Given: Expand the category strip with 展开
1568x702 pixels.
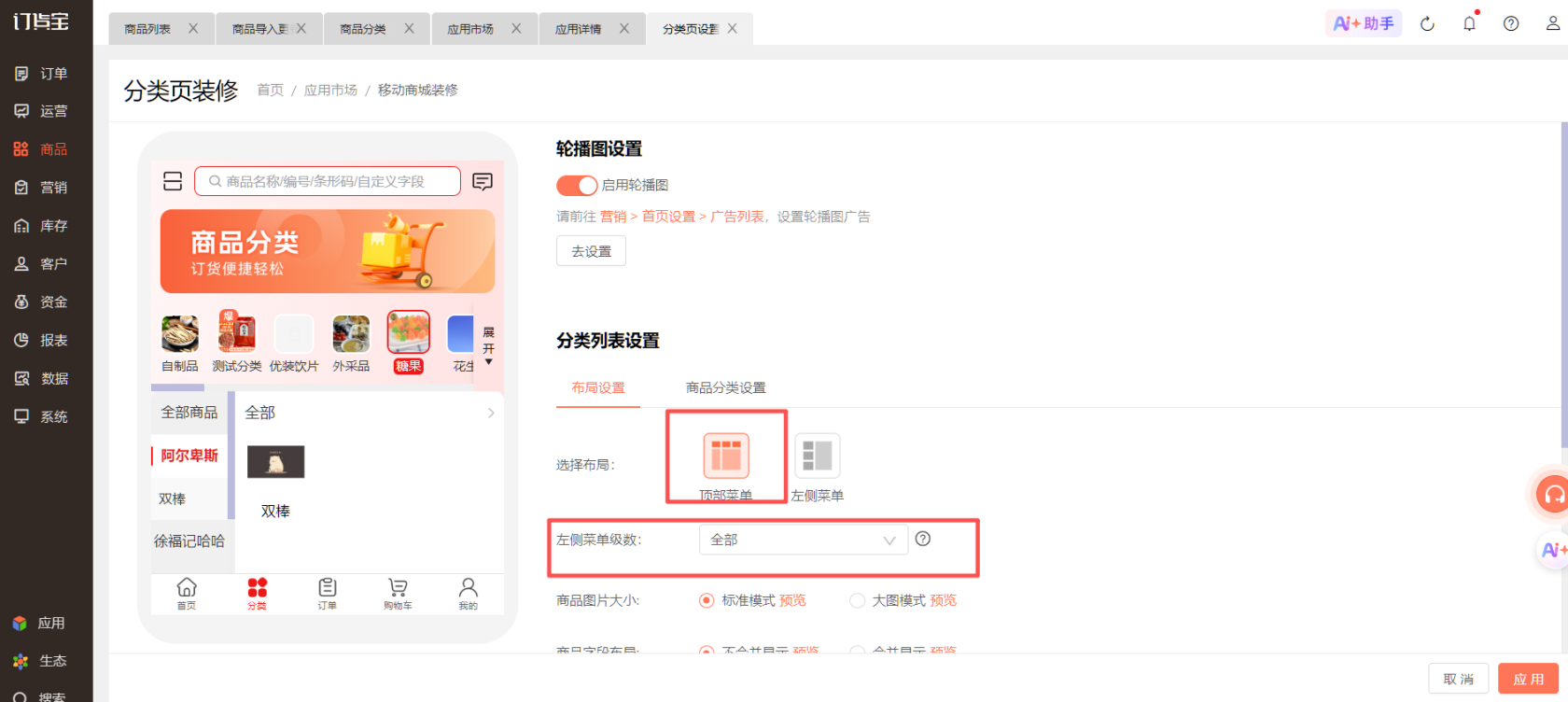Looking at the screenshot, I should click(x=488, y=346).
